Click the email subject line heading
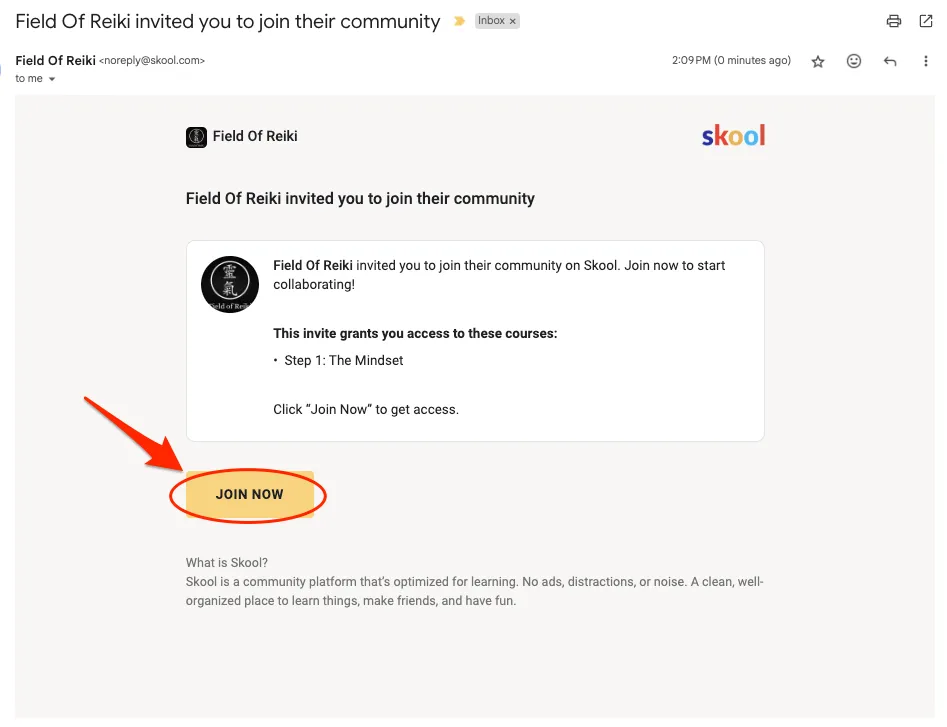This screenshot has height=727, width=947. pos(227,21)
